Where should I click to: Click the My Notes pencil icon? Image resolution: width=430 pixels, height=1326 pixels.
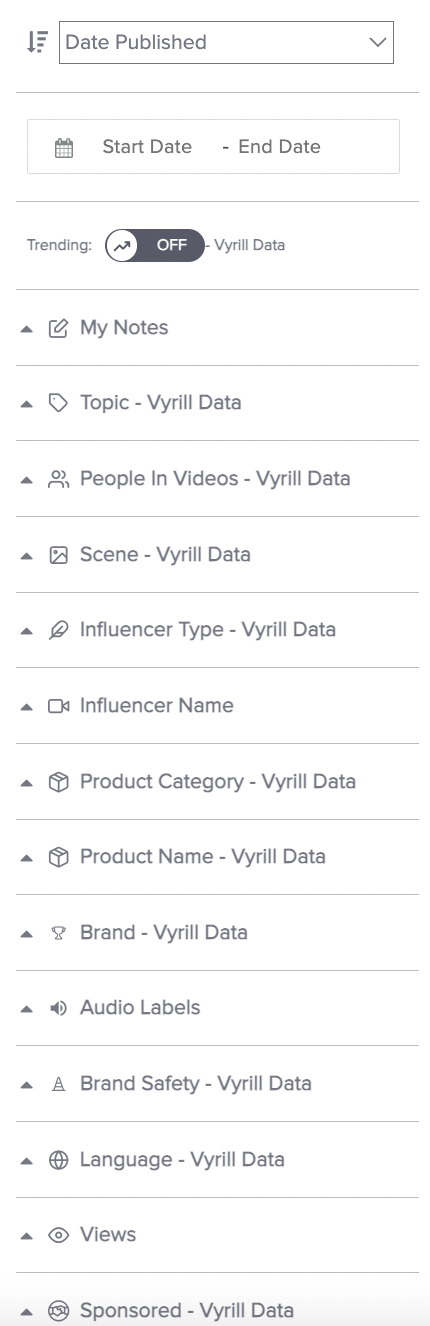pos(58,328)
